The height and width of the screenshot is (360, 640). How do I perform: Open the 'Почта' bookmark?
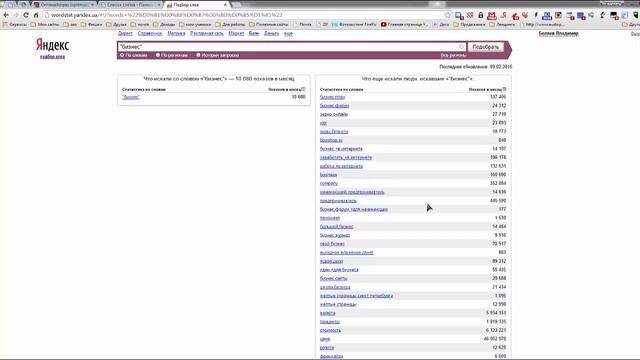coord(302,24)
